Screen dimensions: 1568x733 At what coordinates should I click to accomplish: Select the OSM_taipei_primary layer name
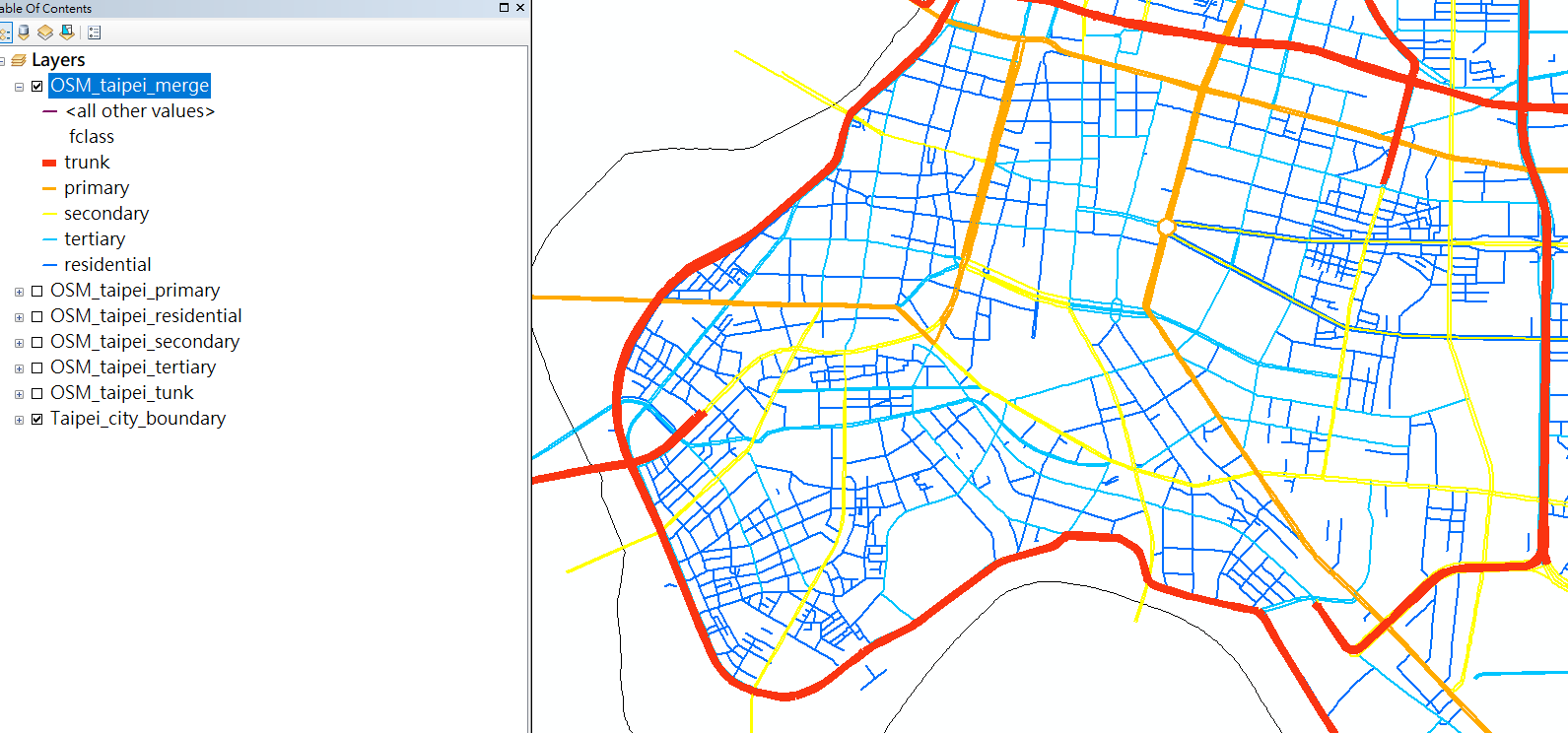point(135,291)
